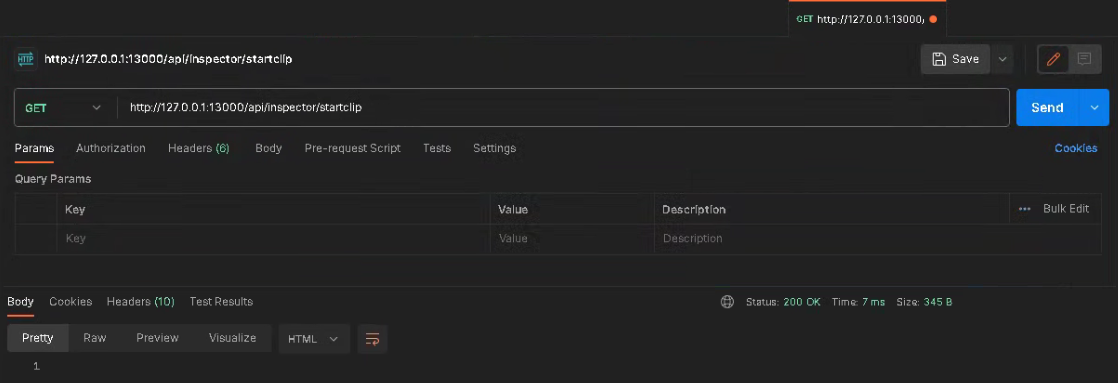Open the HTML response format dropdown
The width and height of the screenshot is (1118, 383).
pos(314,339)
